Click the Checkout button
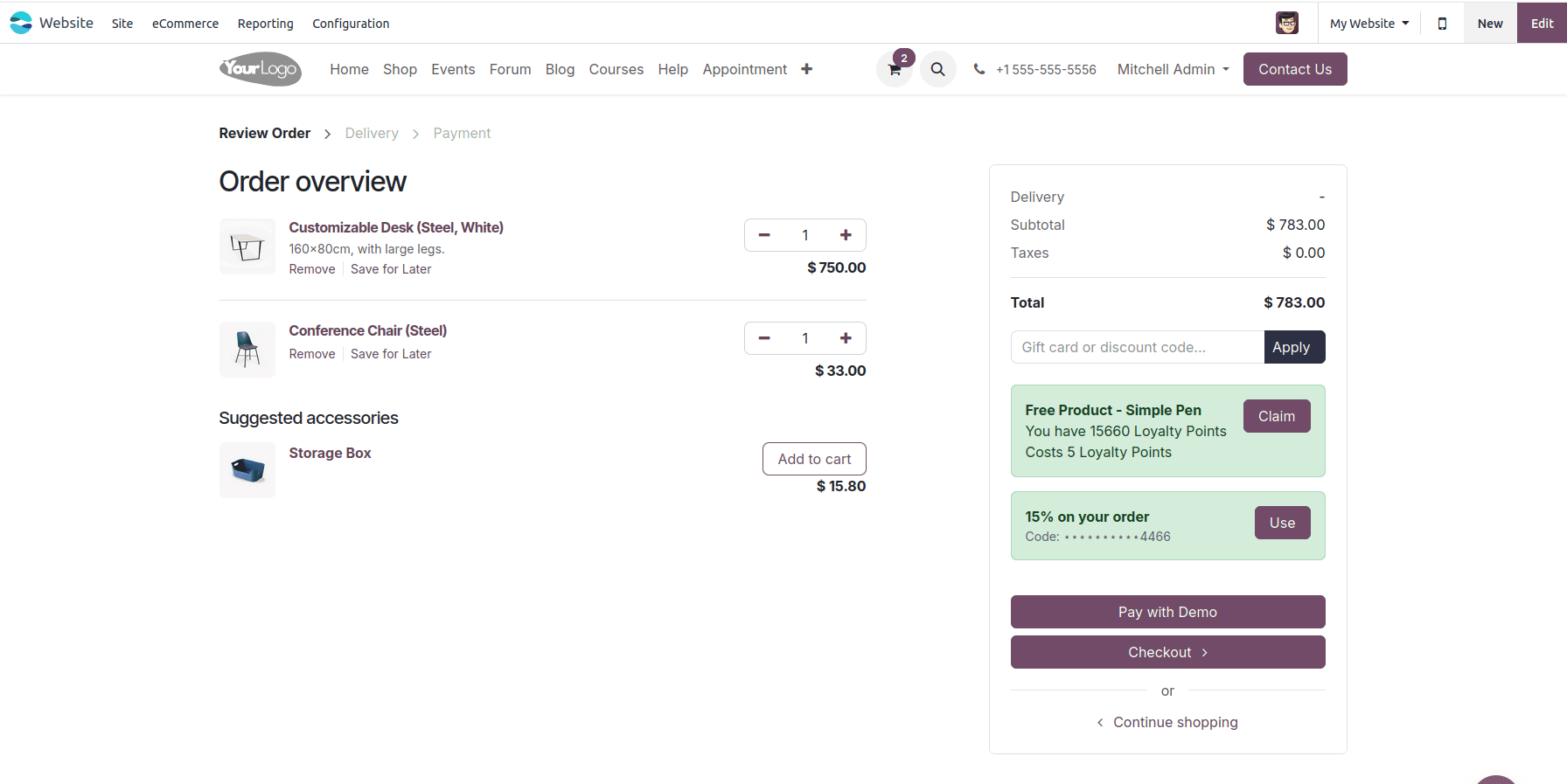Viewport: 1567px width, 784px height. click(1167, 651)
